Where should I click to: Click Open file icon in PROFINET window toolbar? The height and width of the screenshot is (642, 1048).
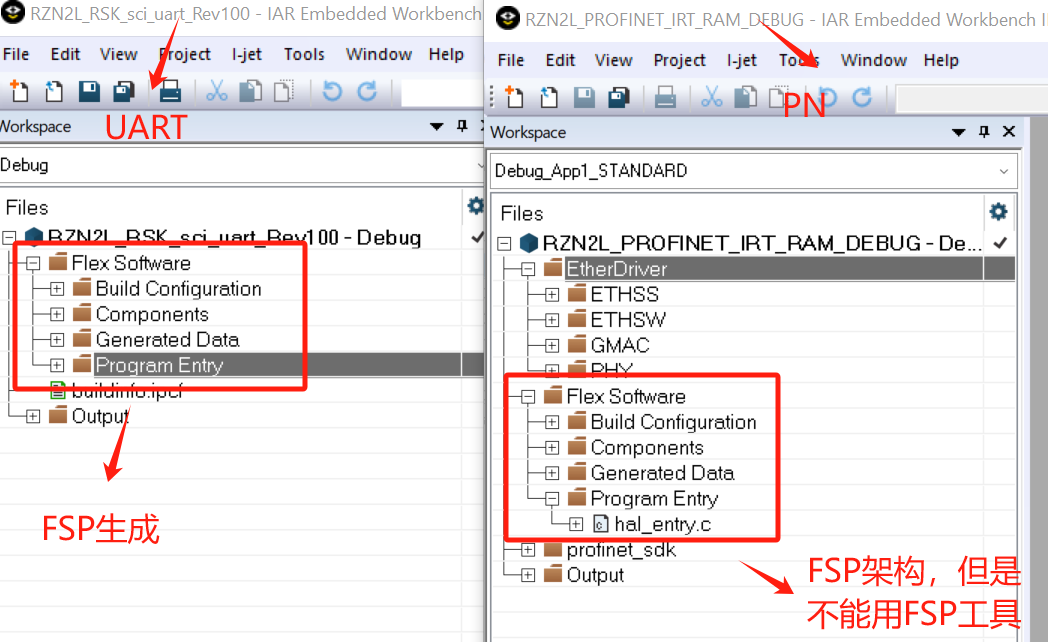pos(549,97)
